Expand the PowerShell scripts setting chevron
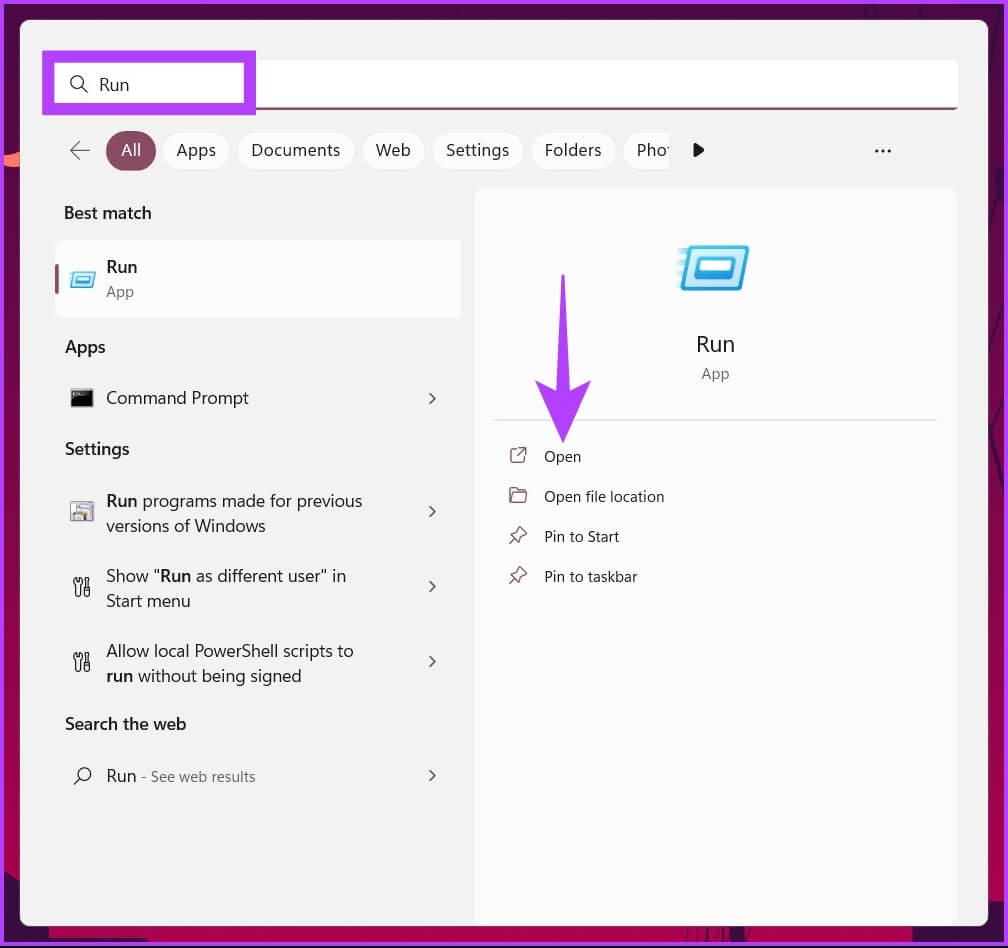This screenshot has width=1008, height=948. [x=432, y=662]
